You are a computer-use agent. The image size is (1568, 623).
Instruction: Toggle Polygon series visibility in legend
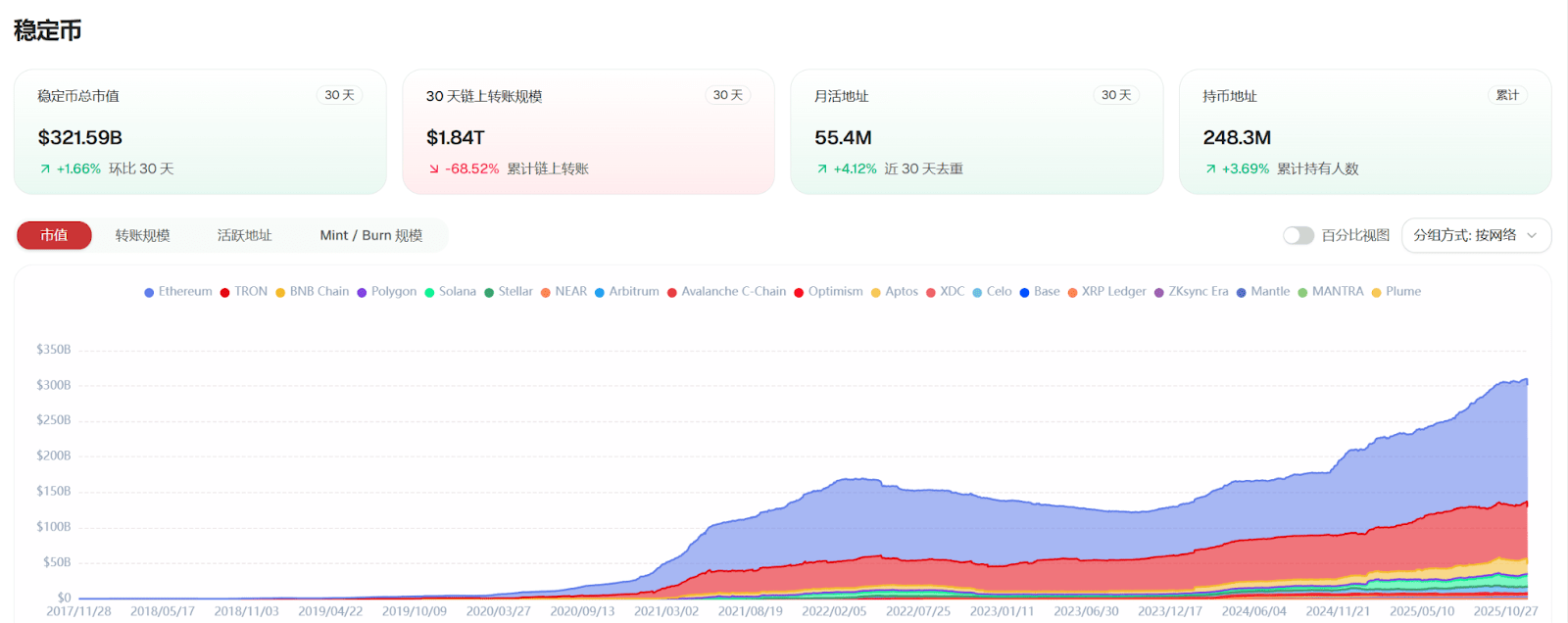[387, 292]
